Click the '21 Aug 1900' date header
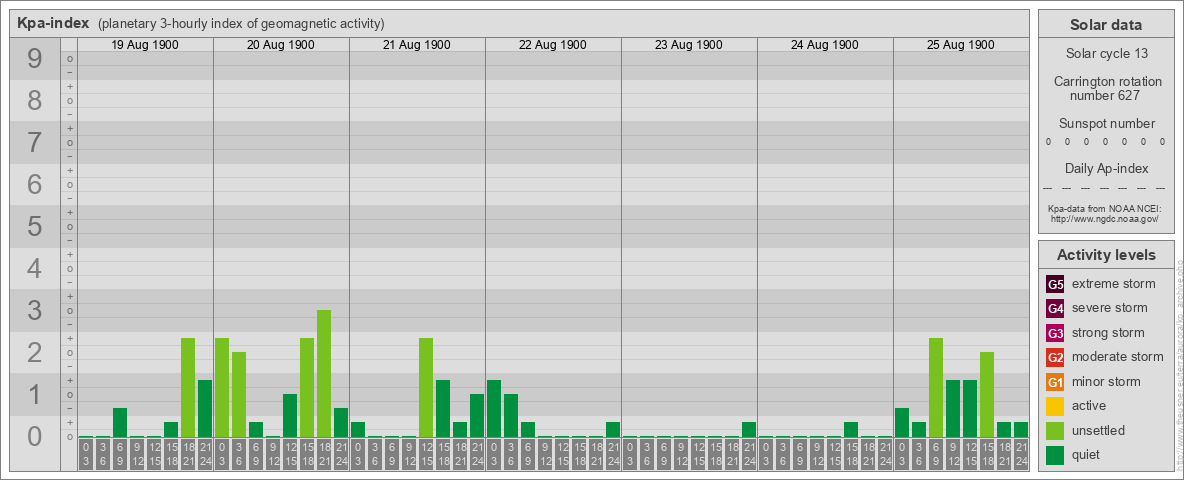Image resolution: width=1184 pixels, height=480 pixels. (417, 45)
